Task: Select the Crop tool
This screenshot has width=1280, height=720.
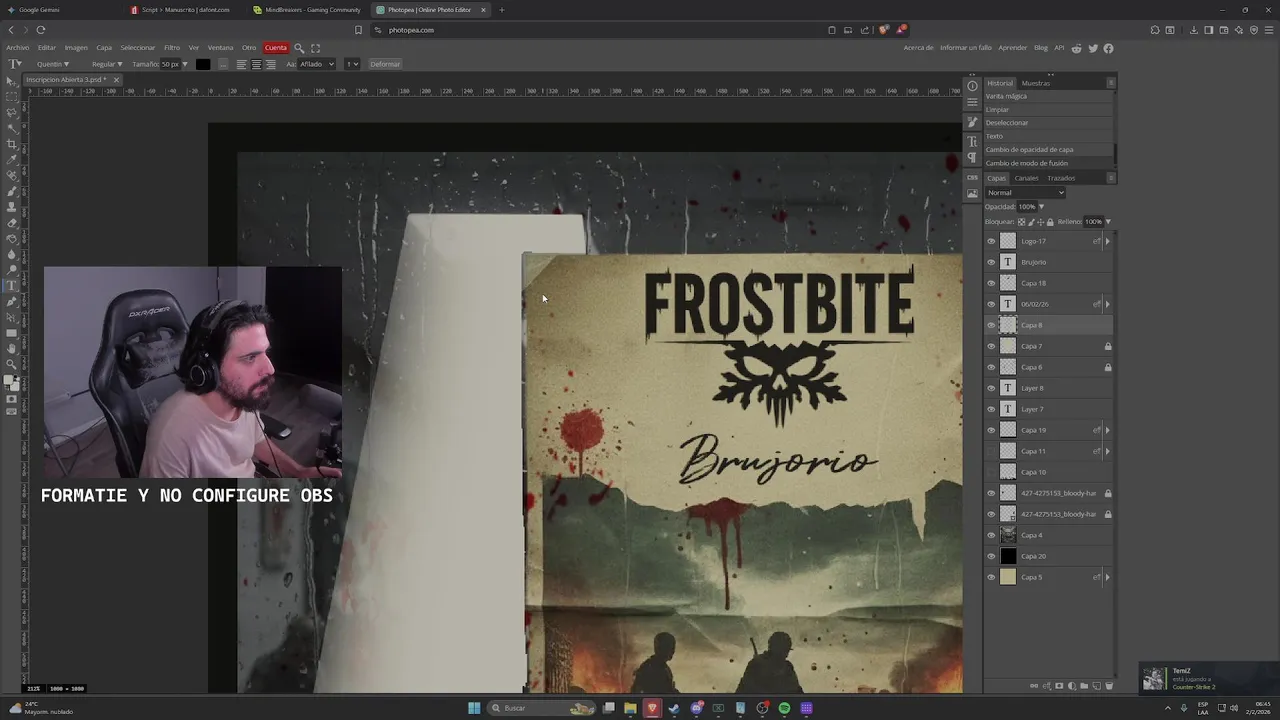Action: tap(12, 144)
